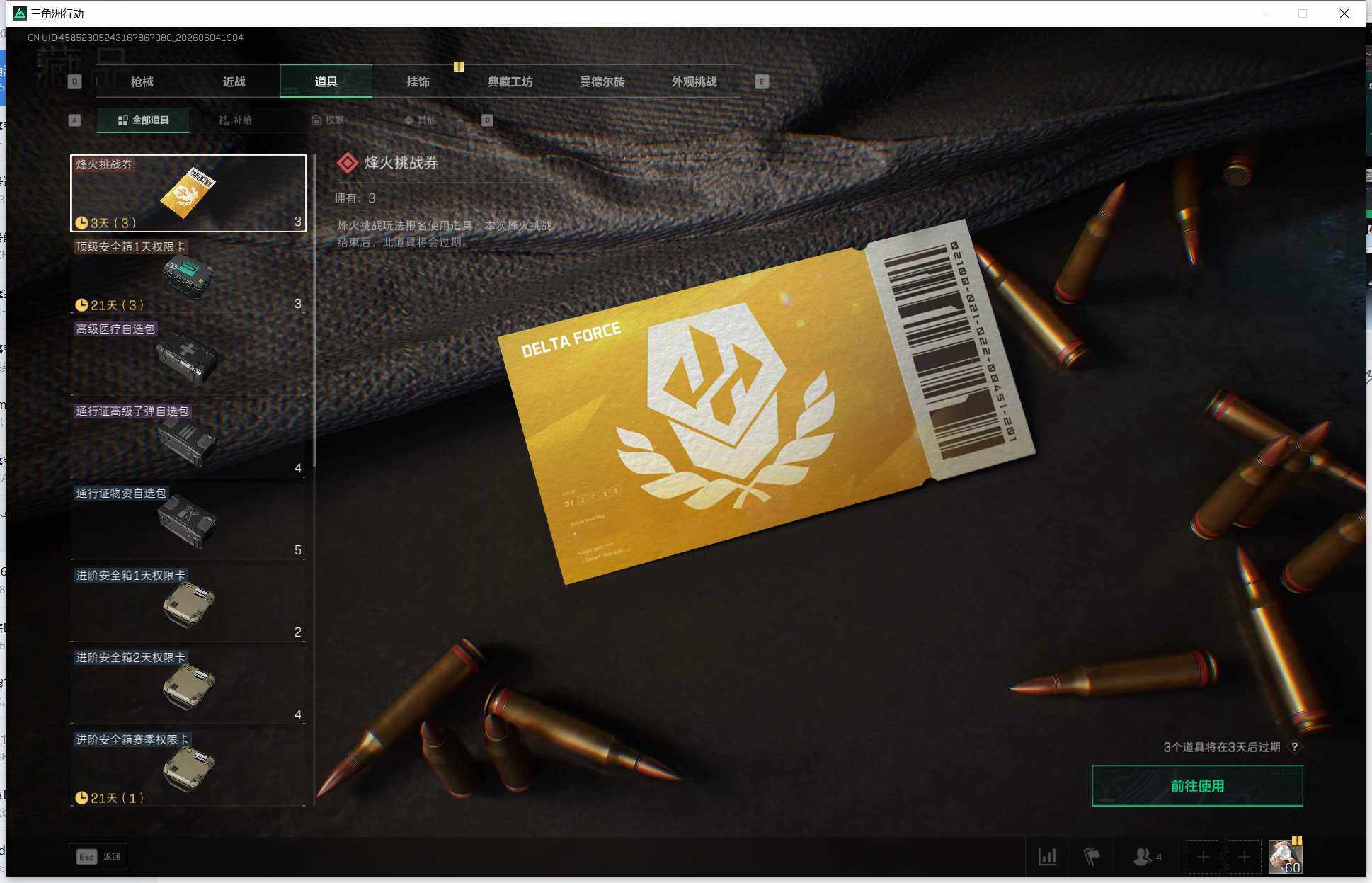Screen dimensions: 1372x883
Task: Click the item list scrollbar
Action: [314, 312]
